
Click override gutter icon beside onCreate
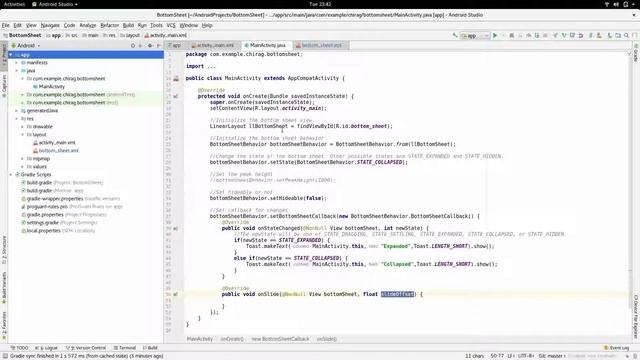coord(176,96)
